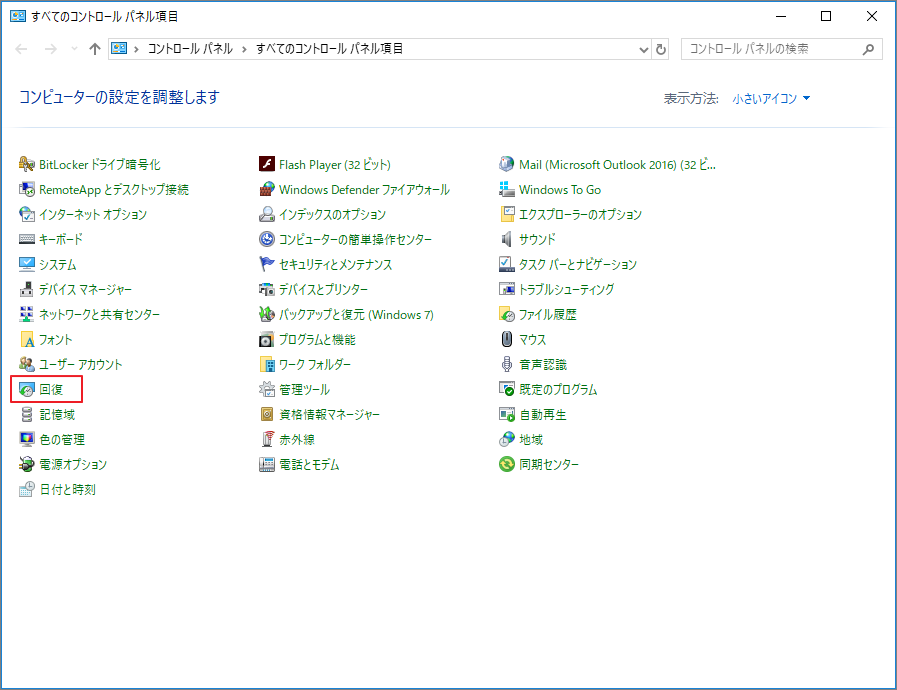Click the up arrow navigation button
The image size is (897, 690).
[x=95, y=49]
